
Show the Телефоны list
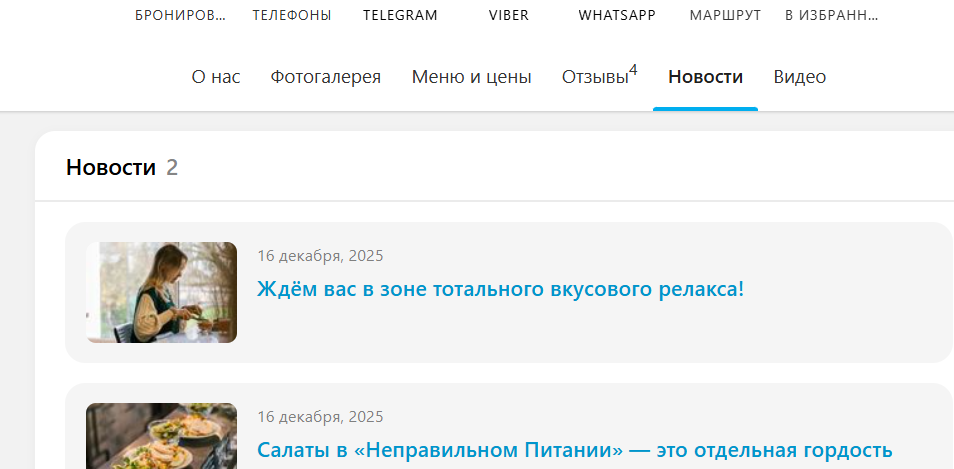(292, 16)
